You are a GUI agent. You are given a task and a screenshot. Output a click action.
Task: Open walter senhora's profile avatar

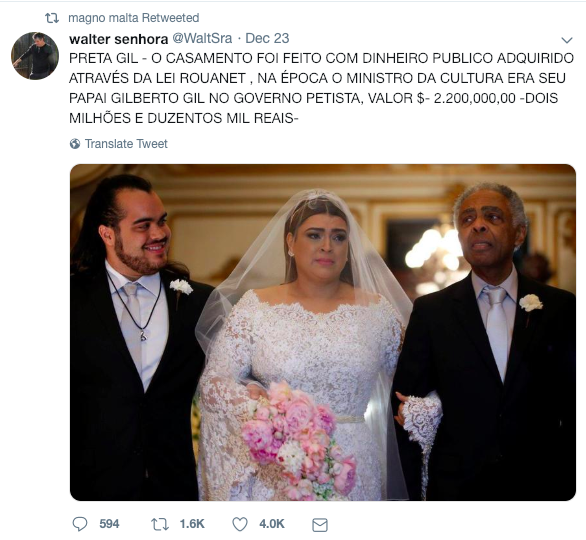pyautogui.click(x=35, y=56)
